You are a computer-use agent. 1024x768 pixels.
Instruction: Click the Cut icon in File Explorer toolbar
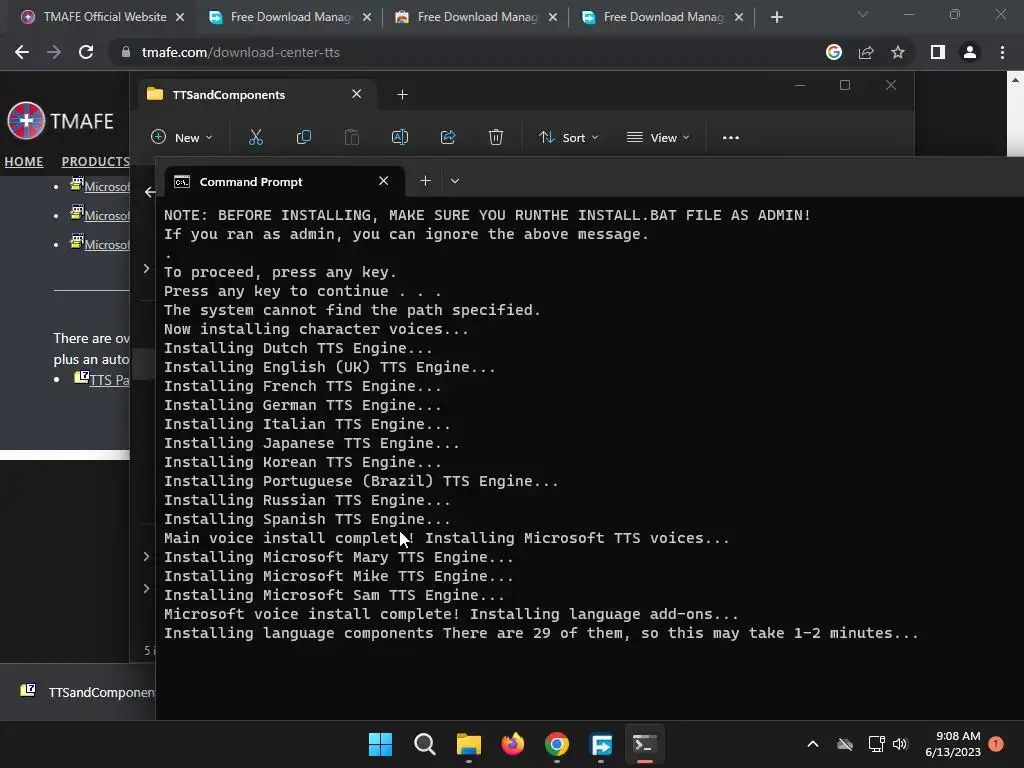tap(255, 137)
